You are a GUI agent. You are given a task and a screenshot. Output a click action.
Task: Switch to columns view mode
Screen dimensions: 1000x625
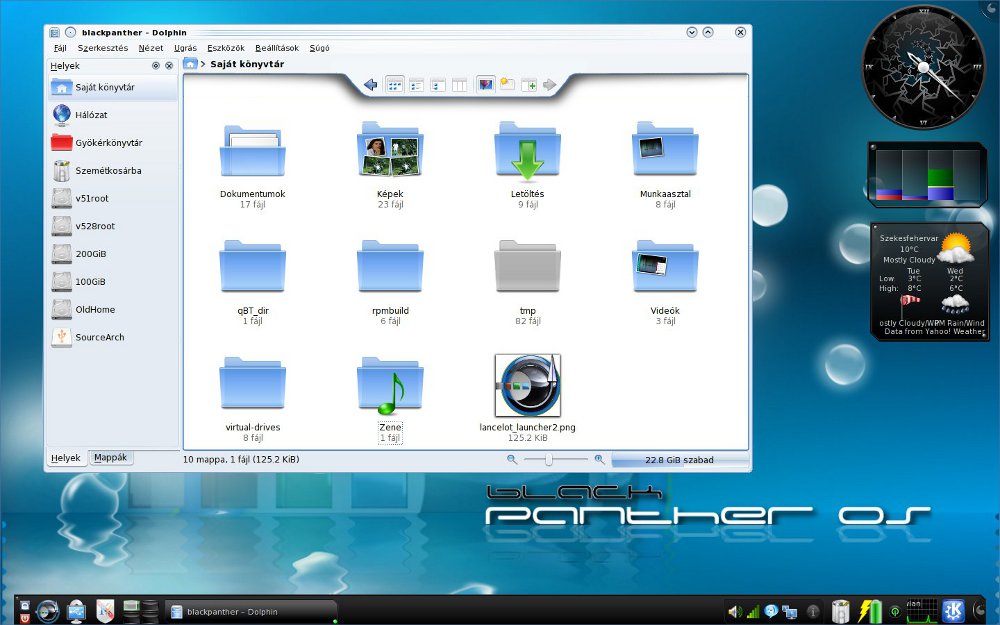click(x=459, y=85)
